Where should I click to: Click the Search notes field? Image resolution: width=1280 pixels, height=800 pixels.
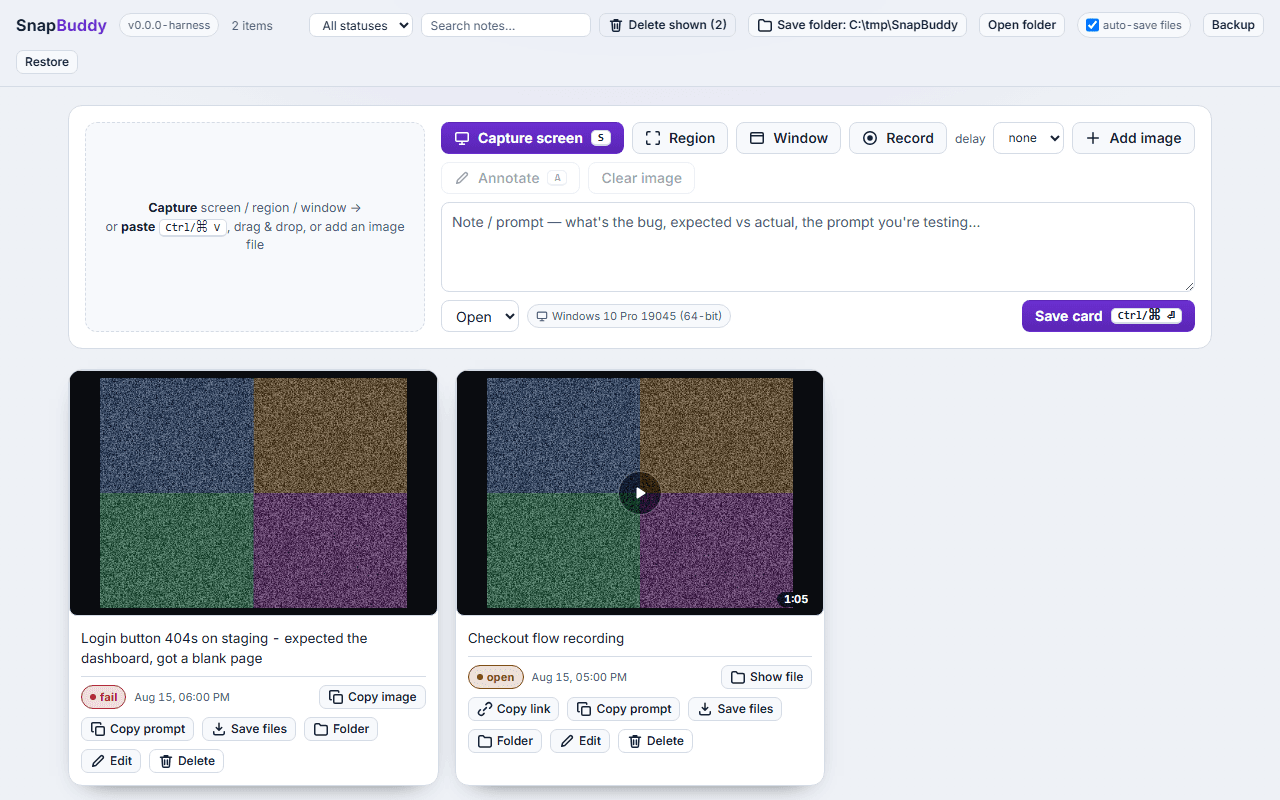[x=506, y=25]
